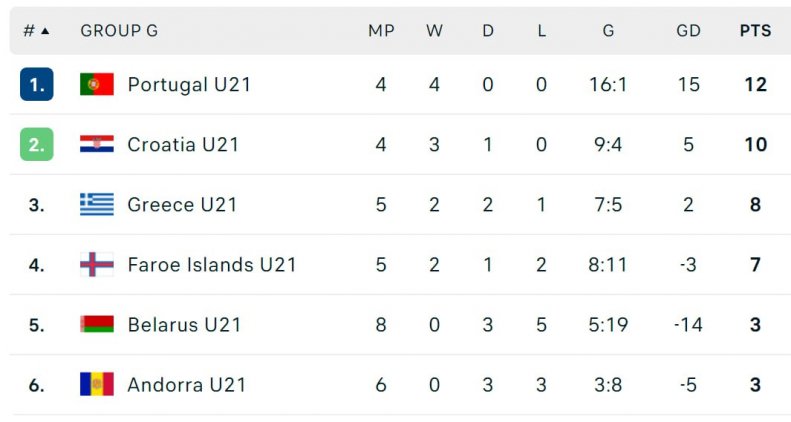
Task: Click the GROUP G header label
Action: [119, 31]
